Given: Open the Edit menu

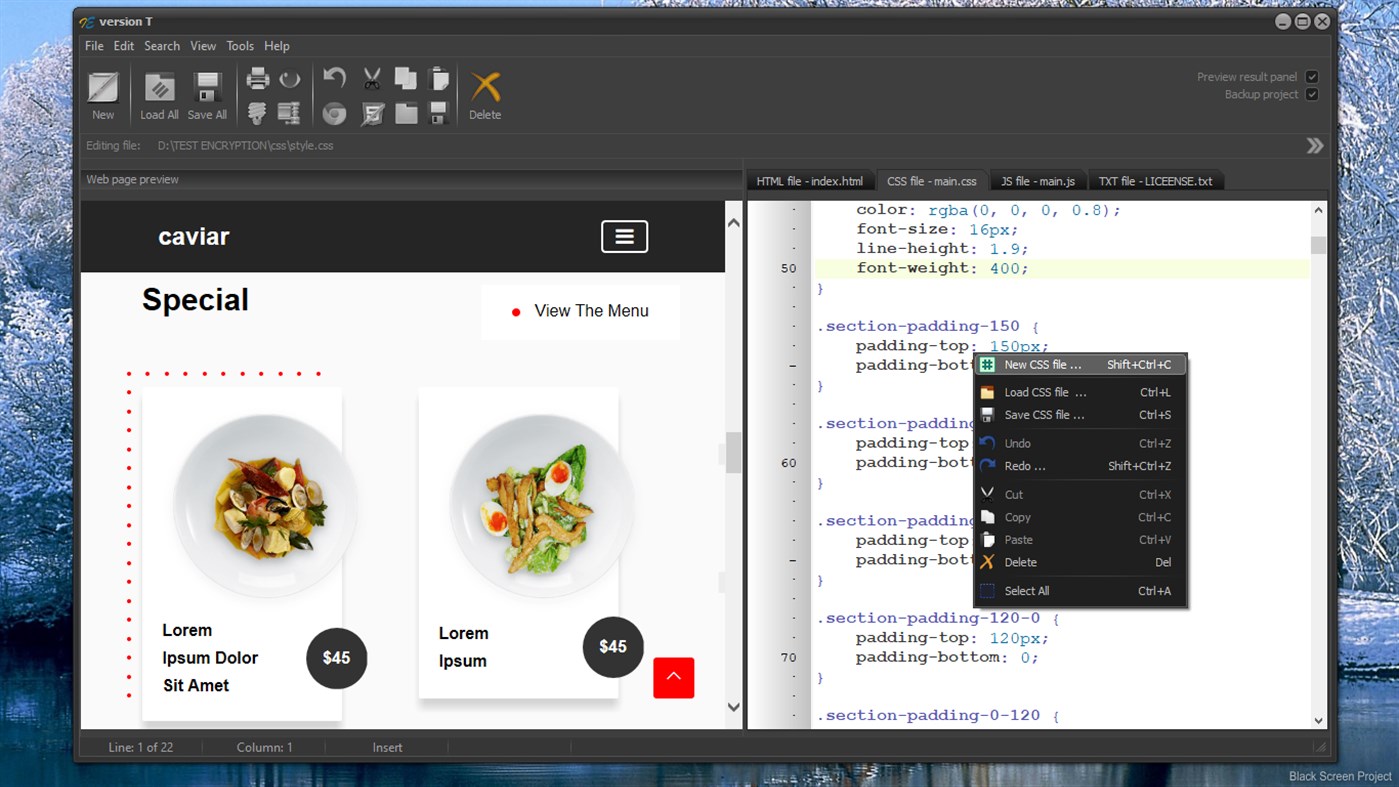Looking at the screenshot, I should pyautogui.click(x=124, y=46).
